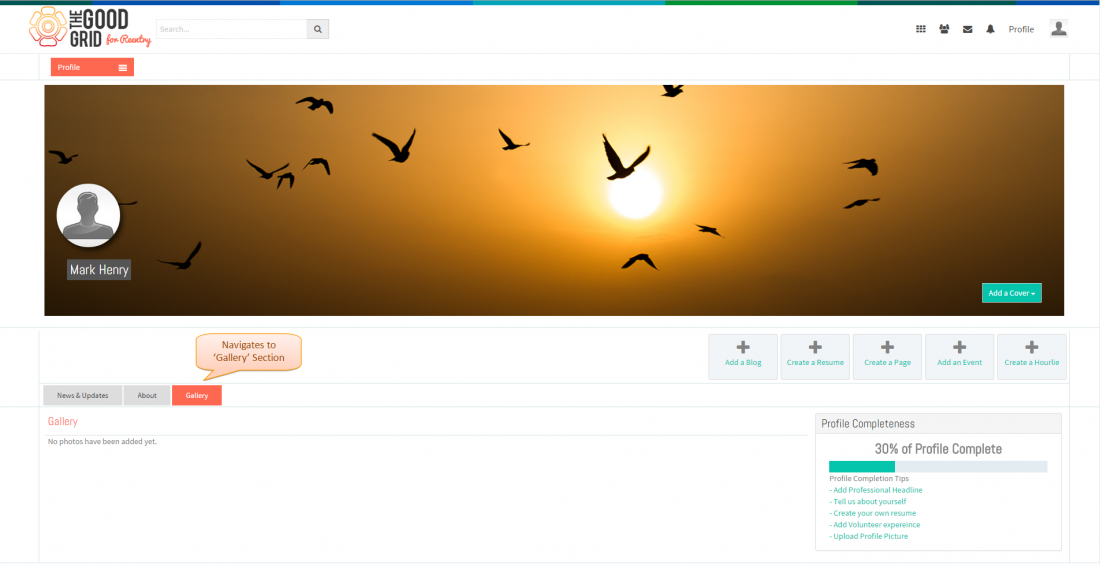
Task: Click the profile completeness progress bar
Action: (938, 466)
